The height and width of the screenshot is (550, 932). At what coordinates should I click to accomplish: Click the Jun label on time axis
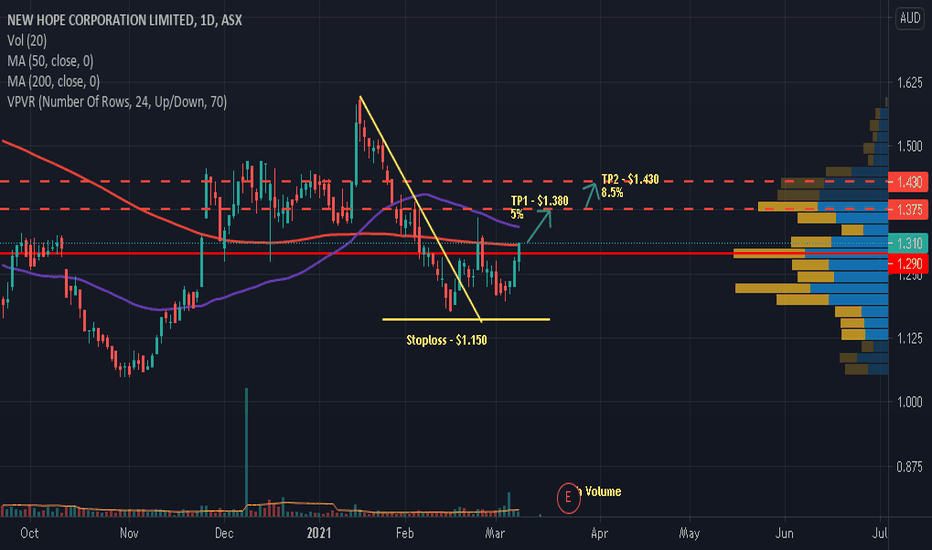pos(785,533)
